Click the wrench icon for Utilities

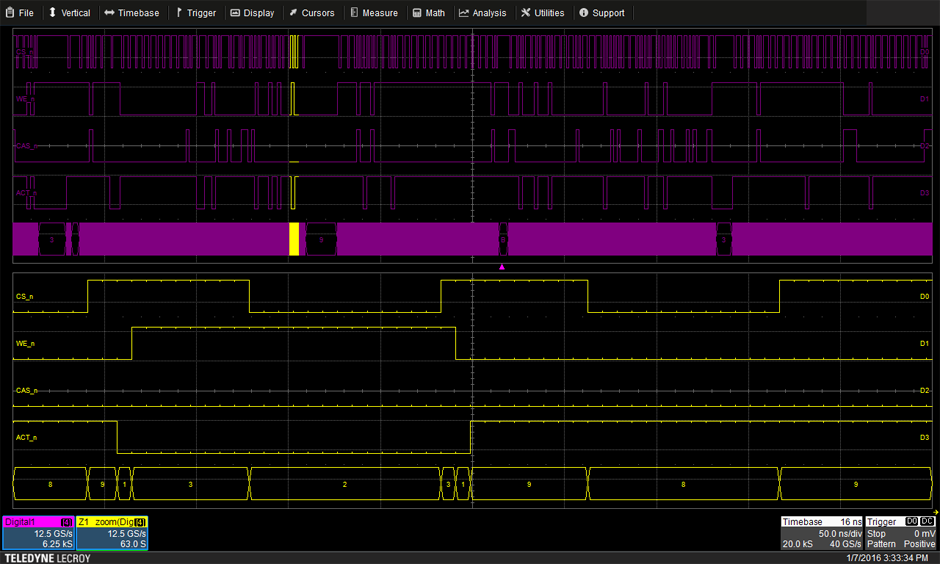[526, 13]
